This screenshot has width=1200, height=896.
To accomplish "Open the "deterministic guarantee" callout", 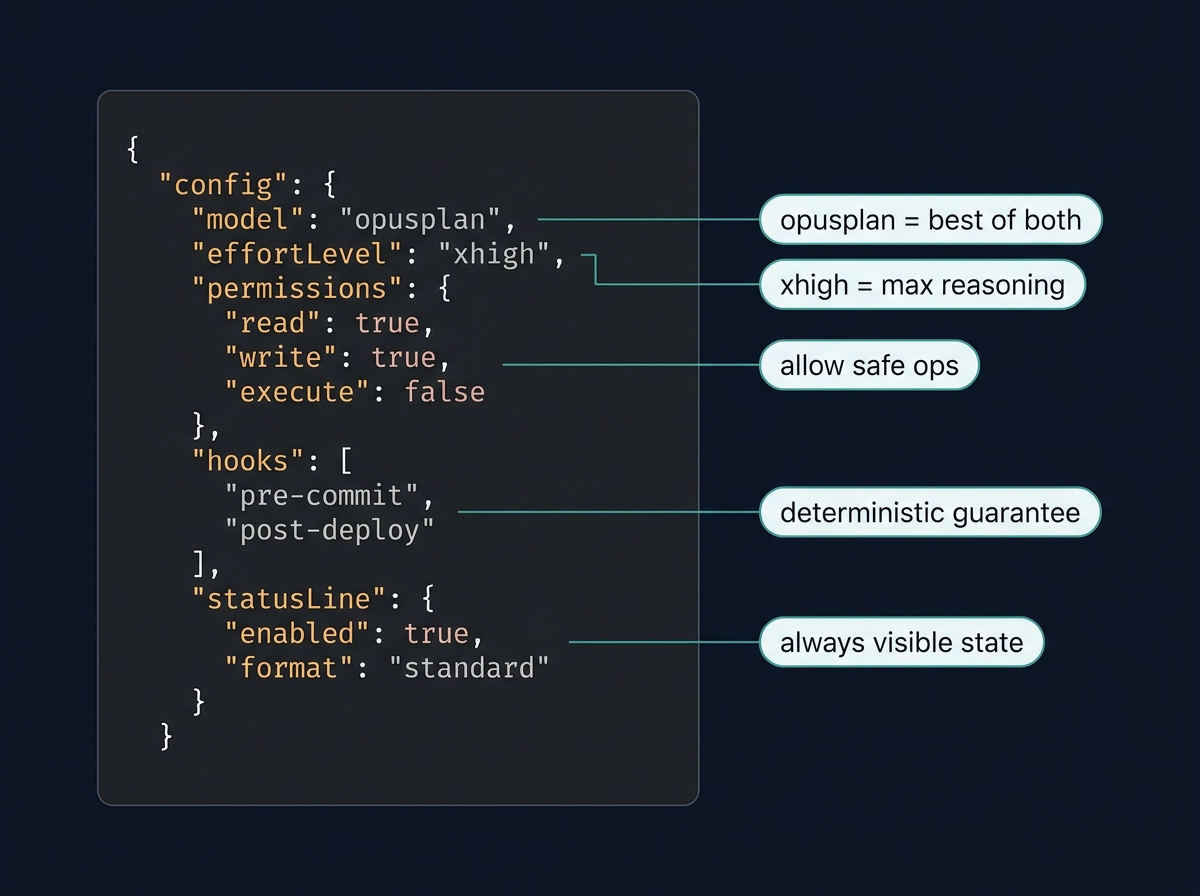I will 930,512.
